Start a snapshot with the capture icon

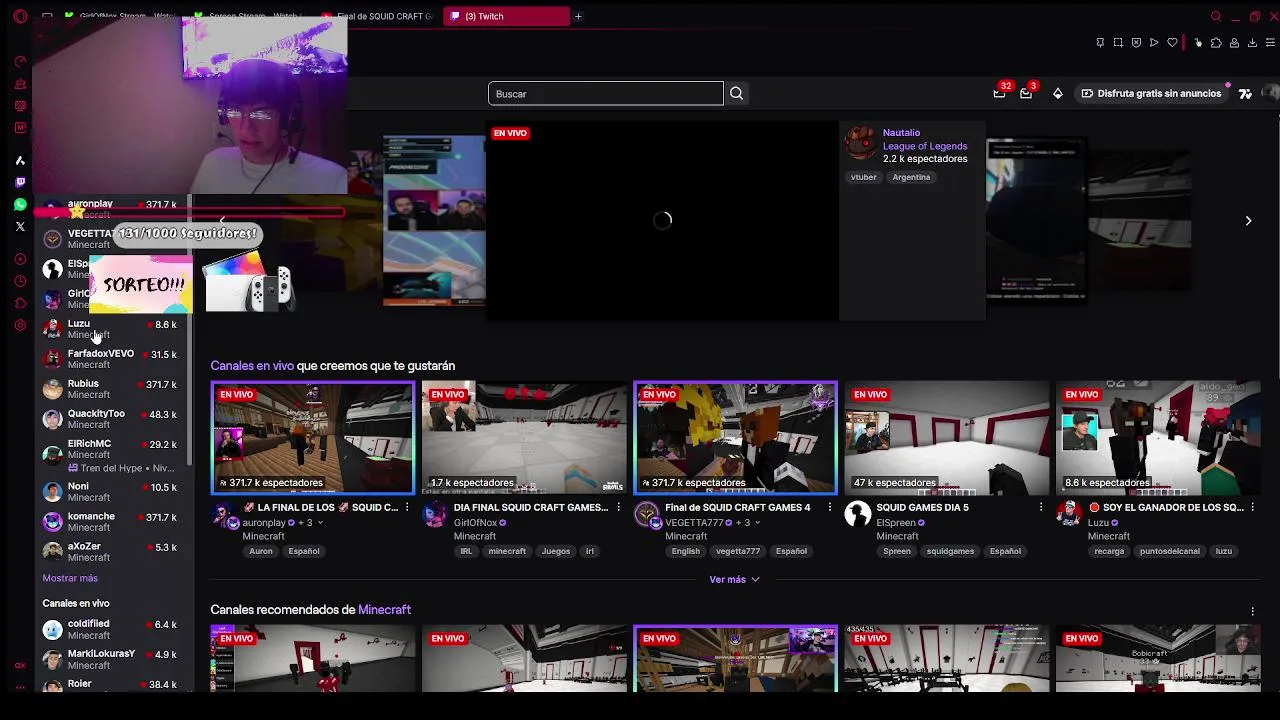(x=1118, y=43)
